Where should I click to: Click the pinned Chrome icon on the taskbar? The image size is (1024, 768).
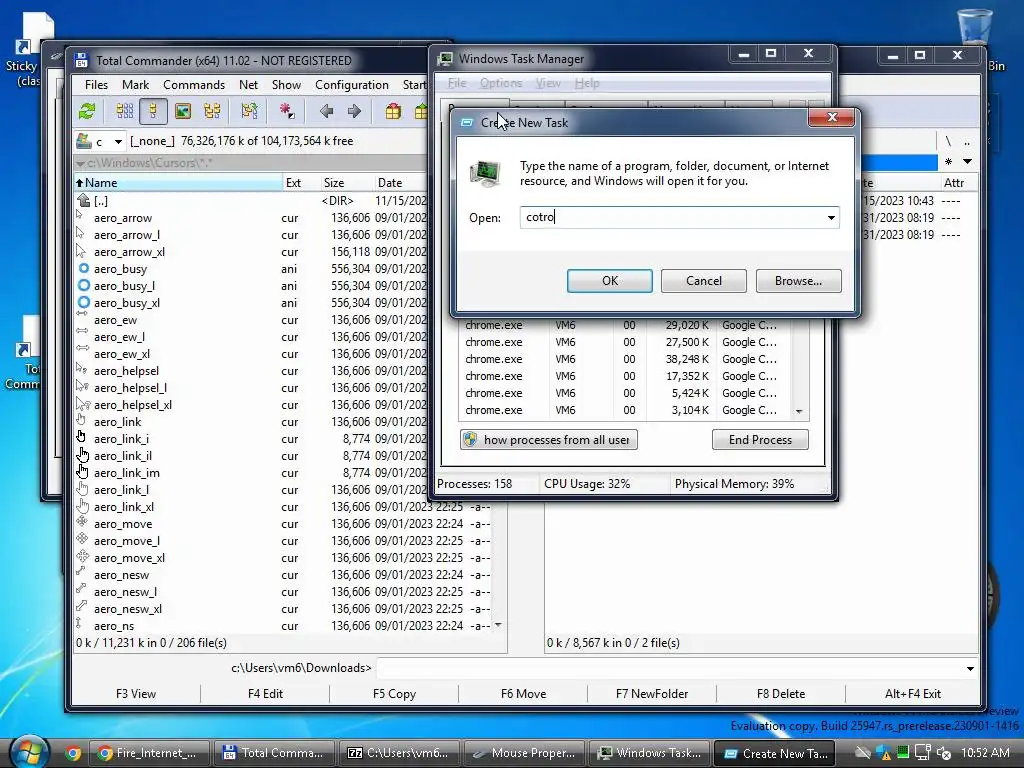72,753
